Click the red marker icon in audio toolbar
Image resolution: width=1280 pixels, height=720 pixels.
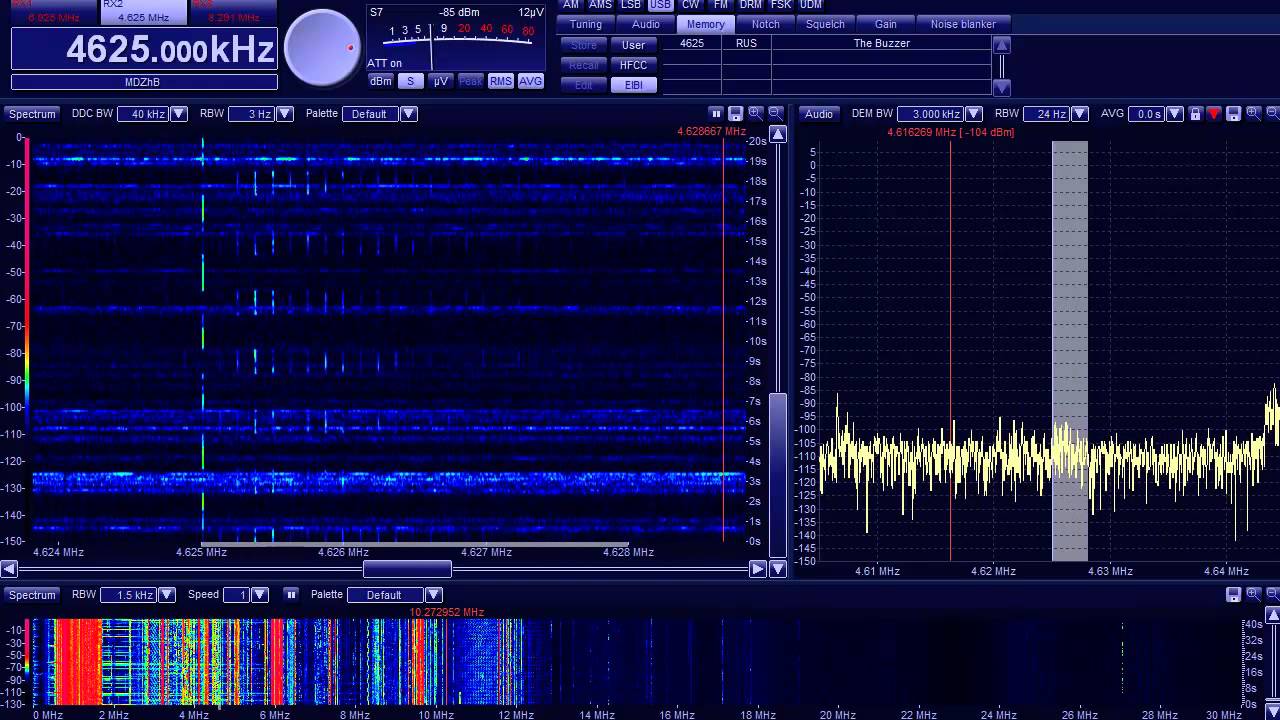pyautogui.click(x=1214, y=114)
